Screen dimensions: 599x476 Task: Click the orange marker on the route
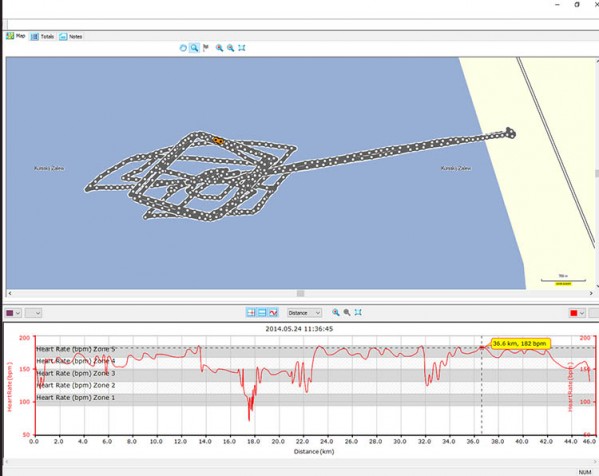[218, 141]
